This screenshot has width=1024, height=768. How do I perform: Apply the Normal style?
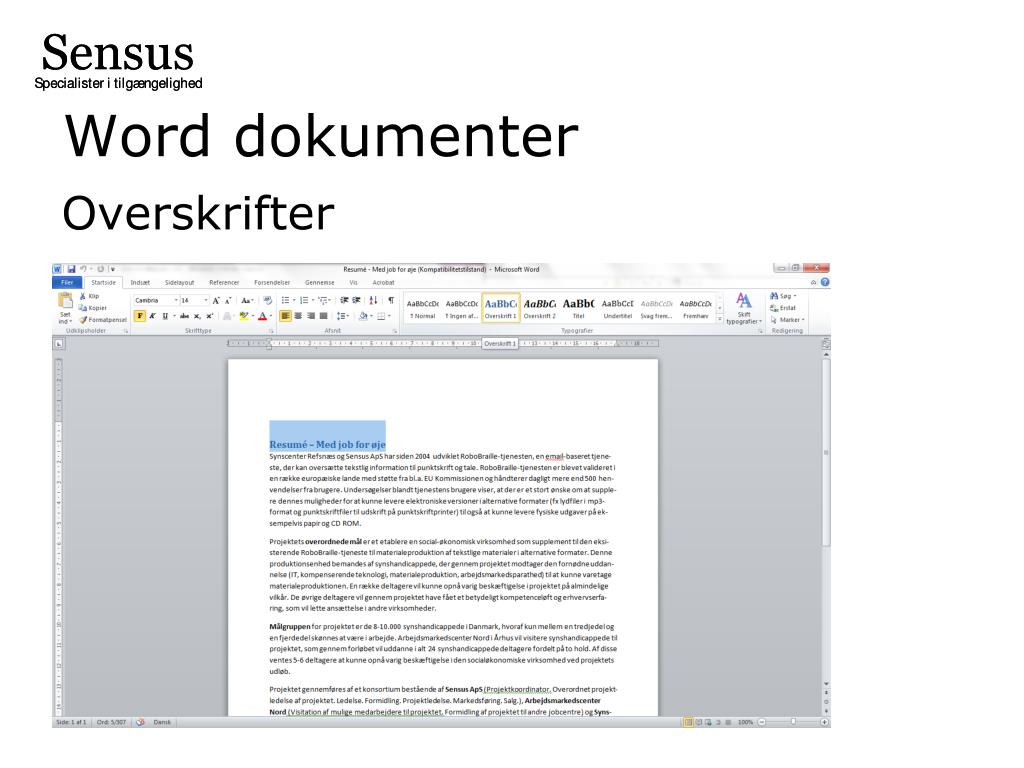point(423,308)
